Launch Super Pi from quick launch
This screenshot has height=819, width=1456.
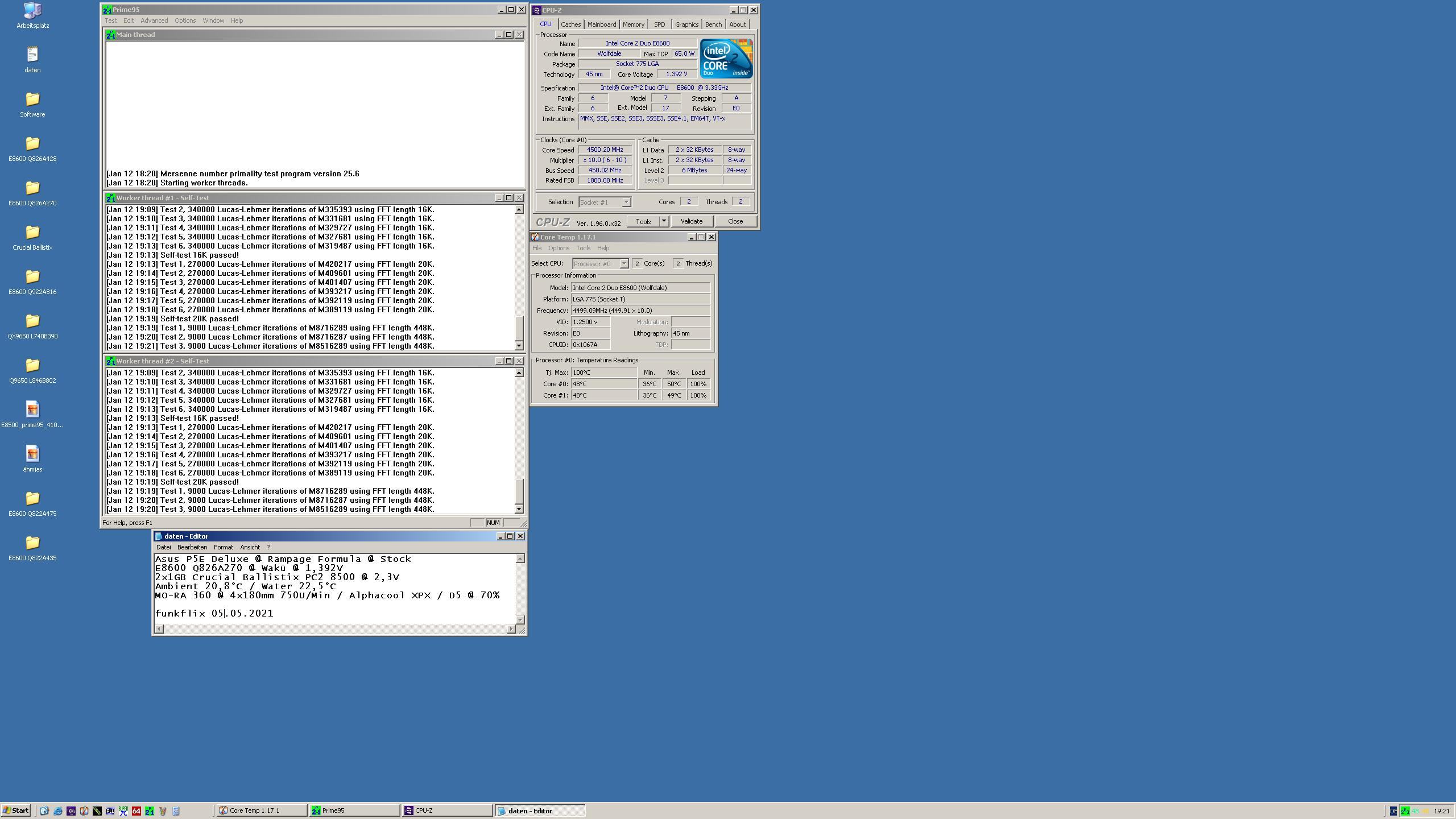tap(123, 811)
